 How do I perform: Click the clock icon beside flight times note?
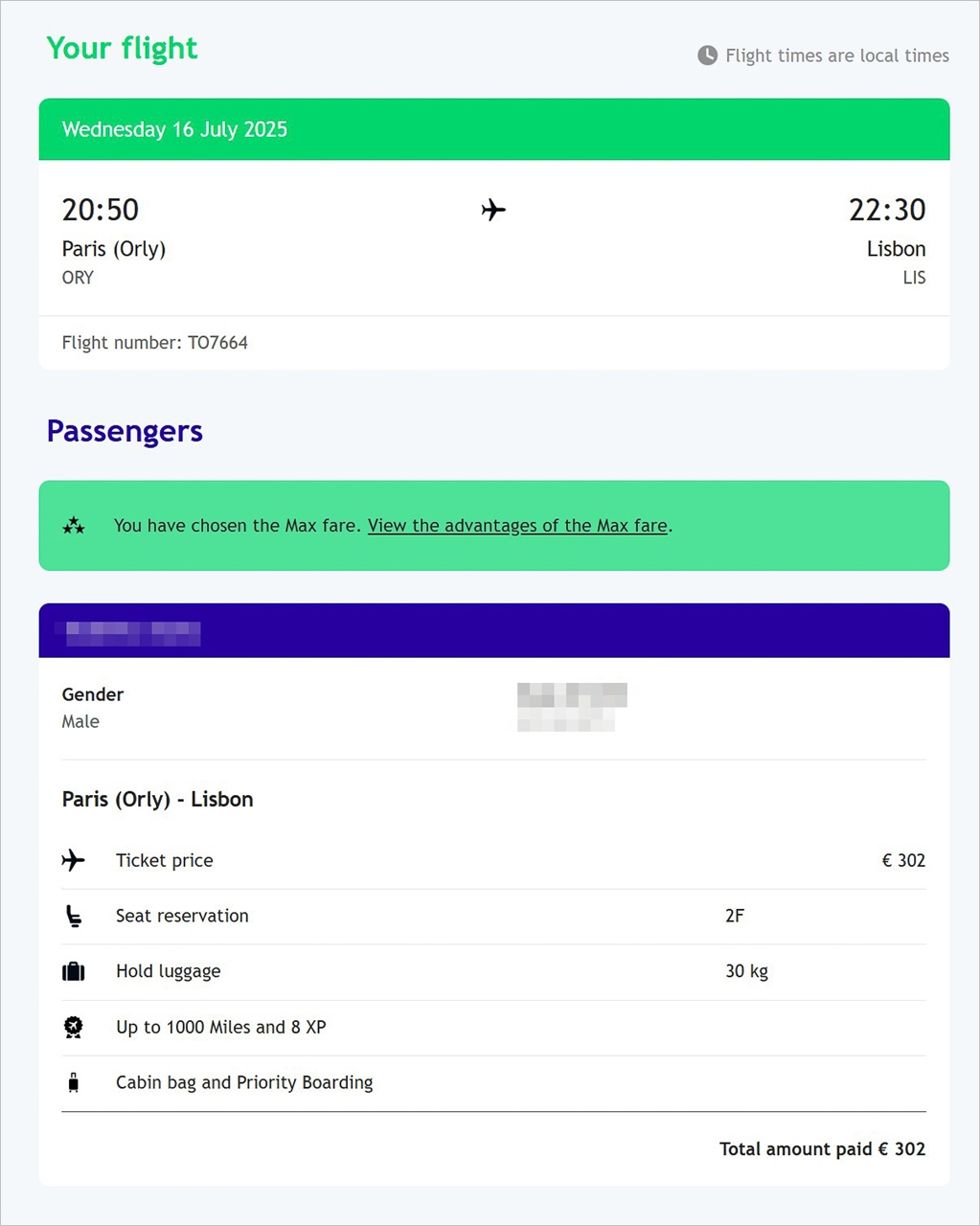coord(707,56)
